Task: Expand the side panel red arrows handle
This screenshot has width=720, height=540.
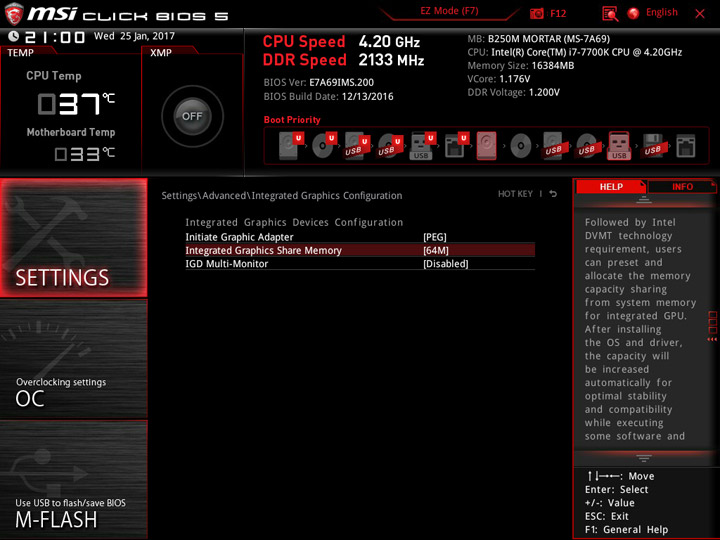Action: [x=712, y=326]
